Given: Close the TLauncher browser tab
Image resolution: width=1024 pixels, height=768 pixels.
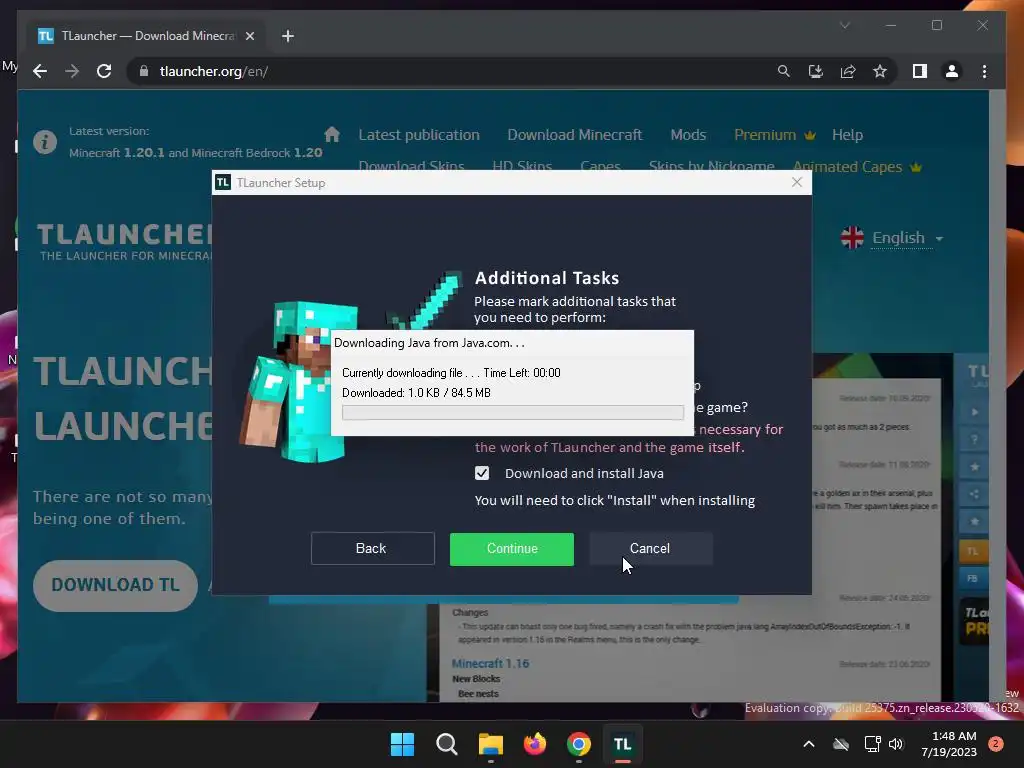Looking at the screenshot, I should (249, 36).
